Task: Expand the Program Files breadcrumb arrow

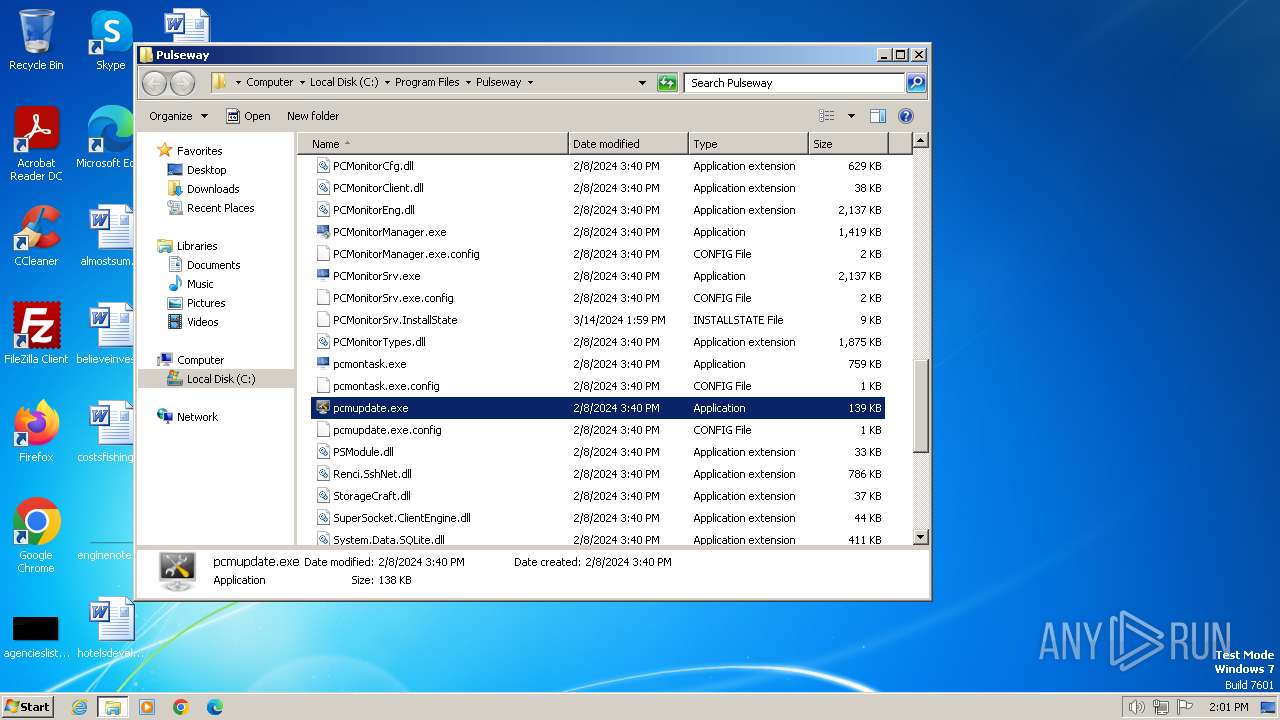Action: coord(468,83)
